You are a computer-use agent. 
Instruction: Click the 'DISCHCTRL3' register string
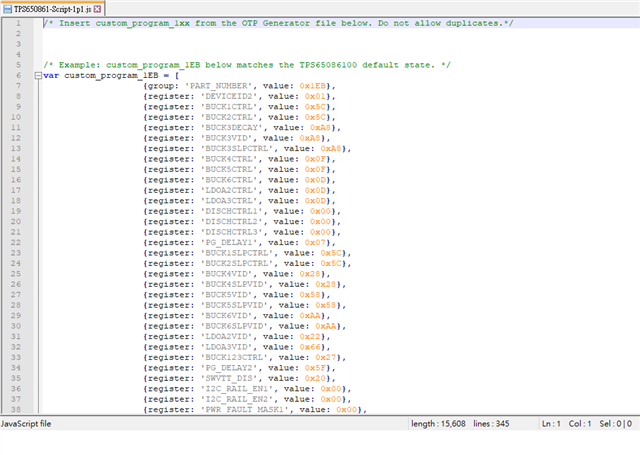tap(231, 232)
